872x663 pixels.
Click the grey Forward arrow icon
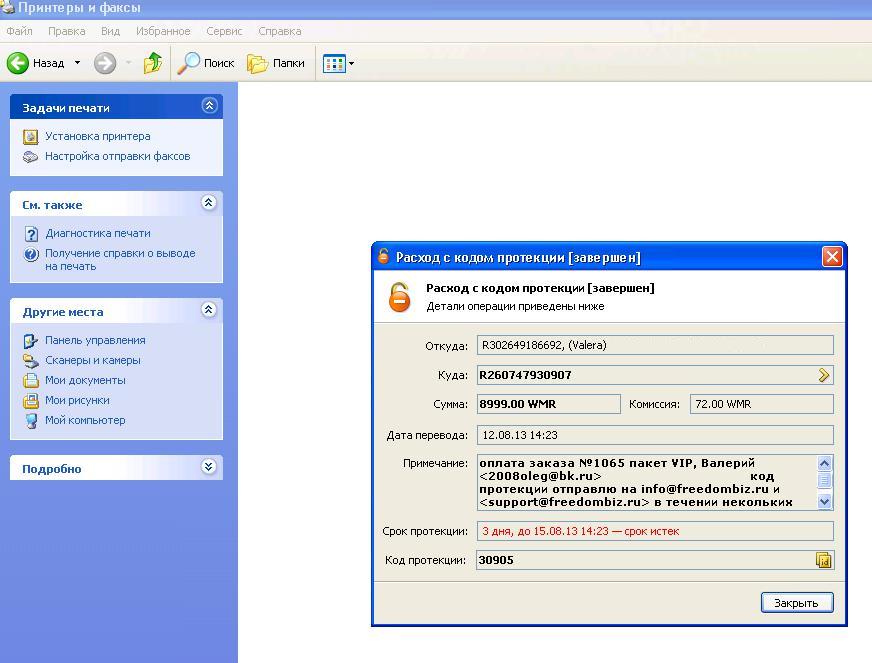point(105,63)
